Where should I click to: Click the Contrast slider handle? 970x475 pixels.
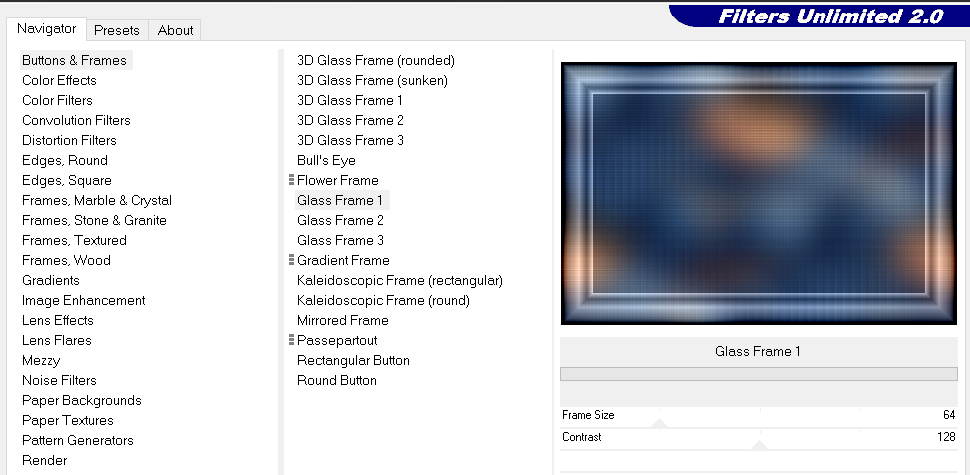point(759,445)
